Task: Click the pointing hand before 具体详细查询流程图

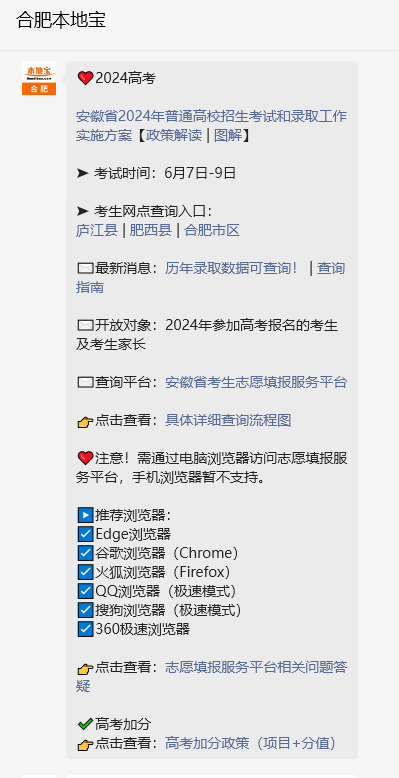Action: pos(85,422)
